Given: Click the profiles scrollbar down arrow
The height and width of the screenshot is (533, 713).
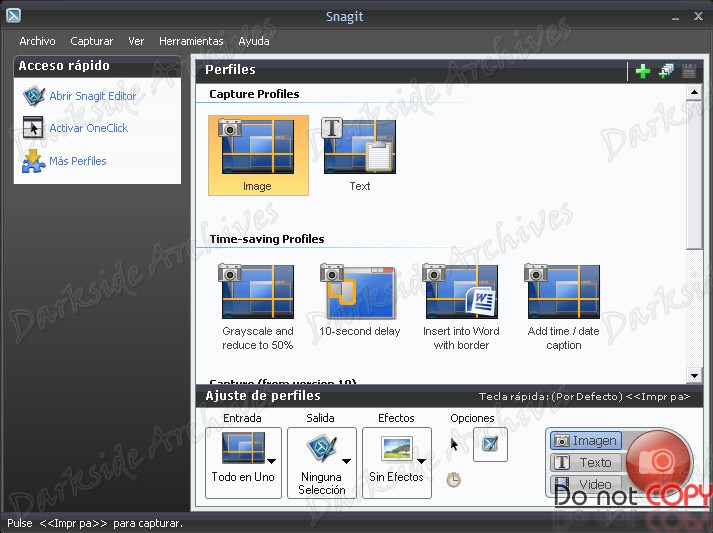Looking at the screenshot, I should click(x=694, y=376).
